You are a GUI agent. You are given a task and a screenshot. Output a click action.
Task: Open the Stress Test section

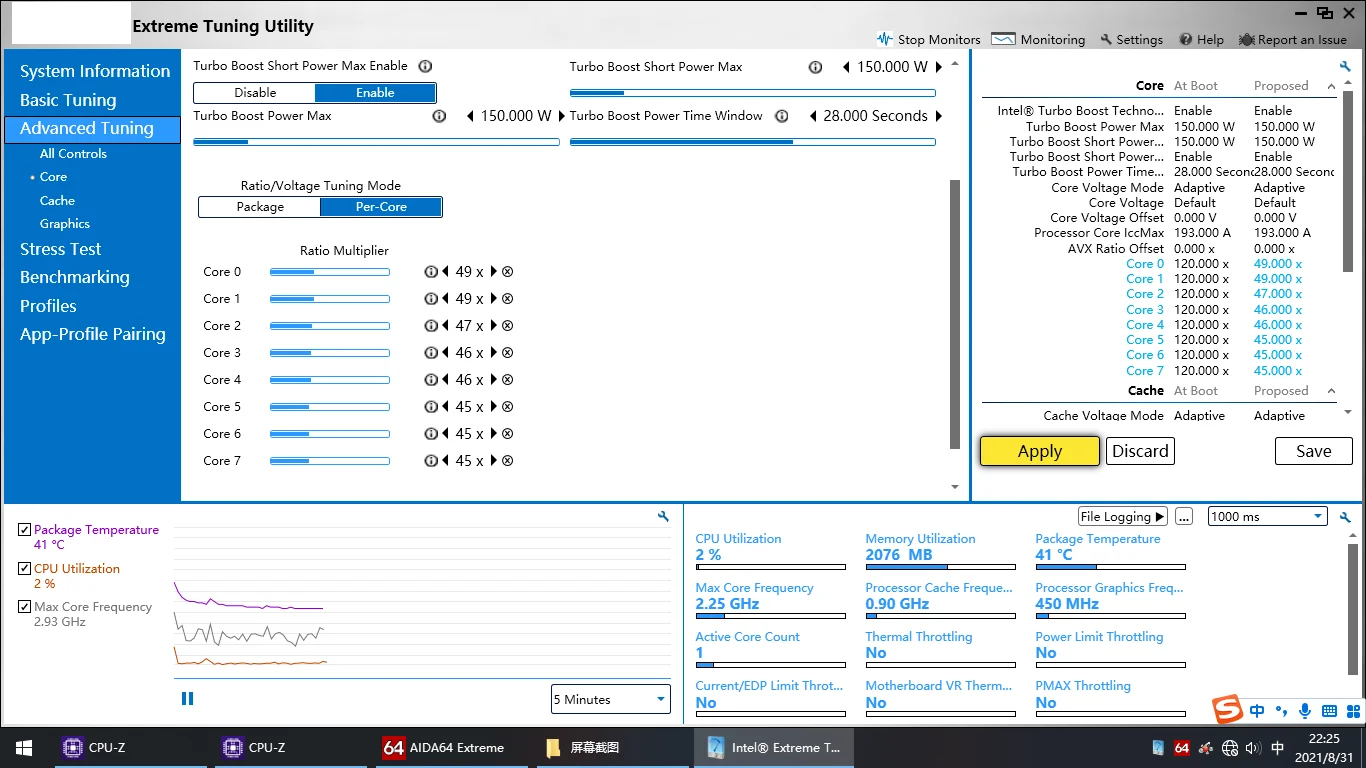tap(60, 249)
